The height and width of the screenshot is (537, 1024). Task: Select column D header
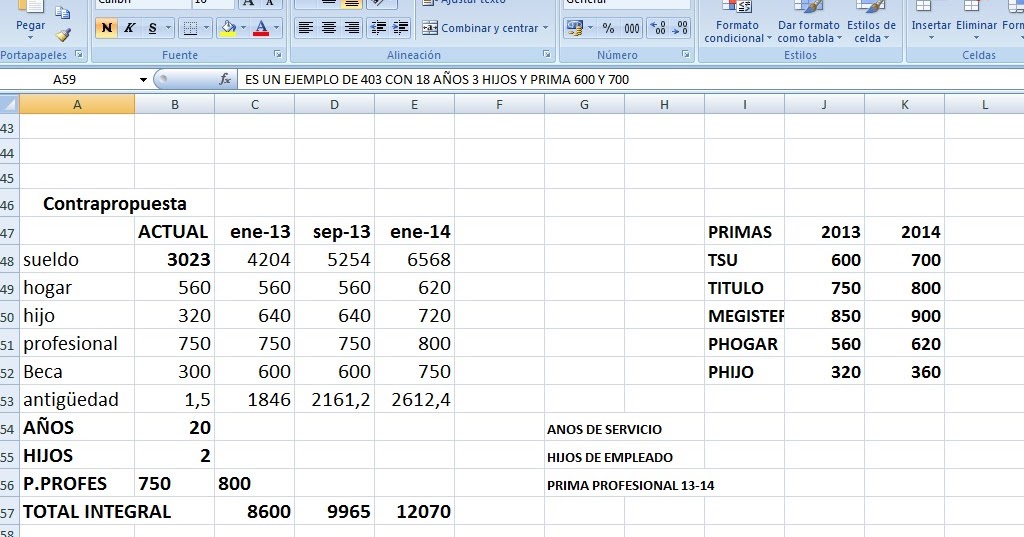tap(334, 105)
